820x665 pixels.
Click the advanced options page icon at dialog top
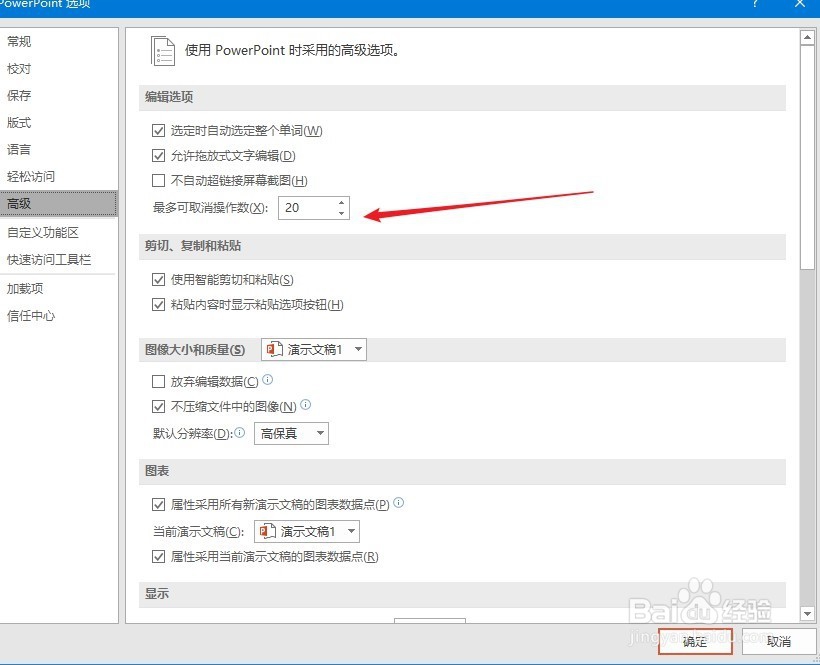point(162,51)
